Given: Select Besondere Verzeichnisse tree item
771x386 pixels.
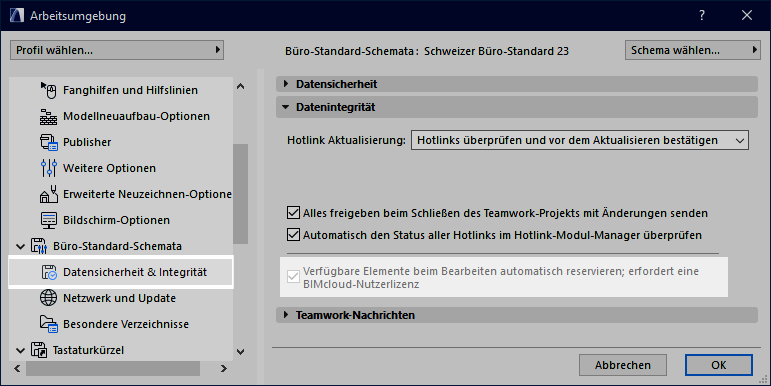Looking at the screenshot, I should pos(126,324).
